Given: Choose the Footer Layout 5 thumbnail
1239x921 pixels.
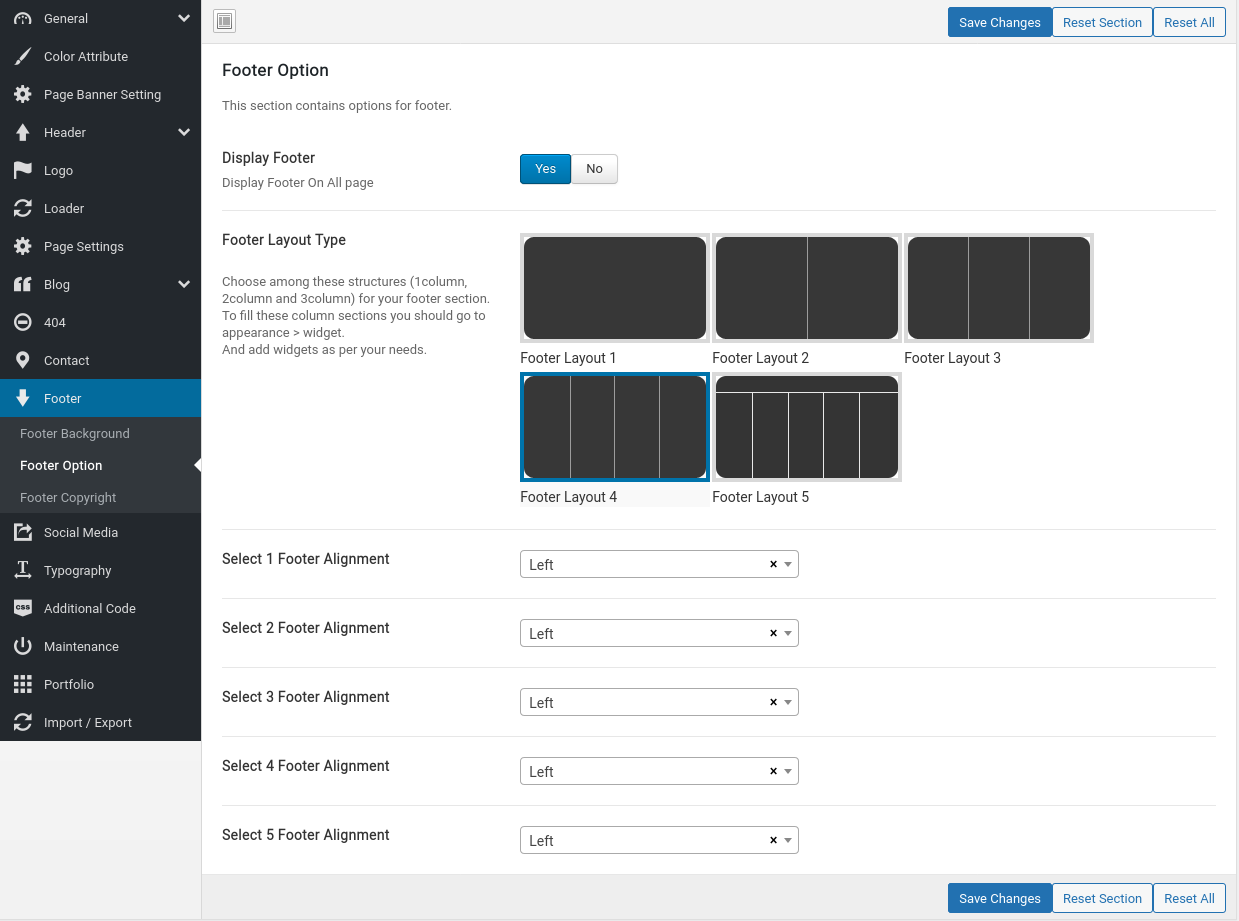Looking at the screenshot, I should coord(807,427).
